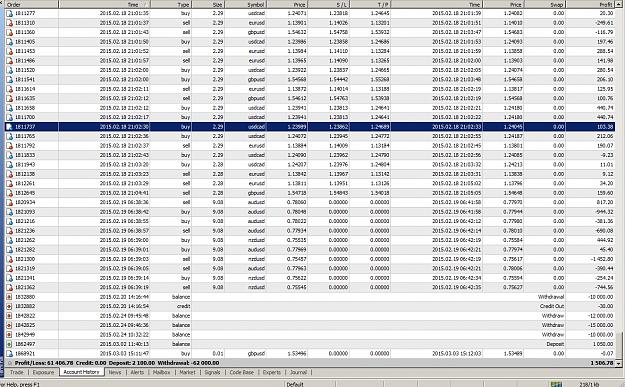Click the summary icon beside Profit/Loss line
This screenshot has width=625, height=387.
(10, 363)
